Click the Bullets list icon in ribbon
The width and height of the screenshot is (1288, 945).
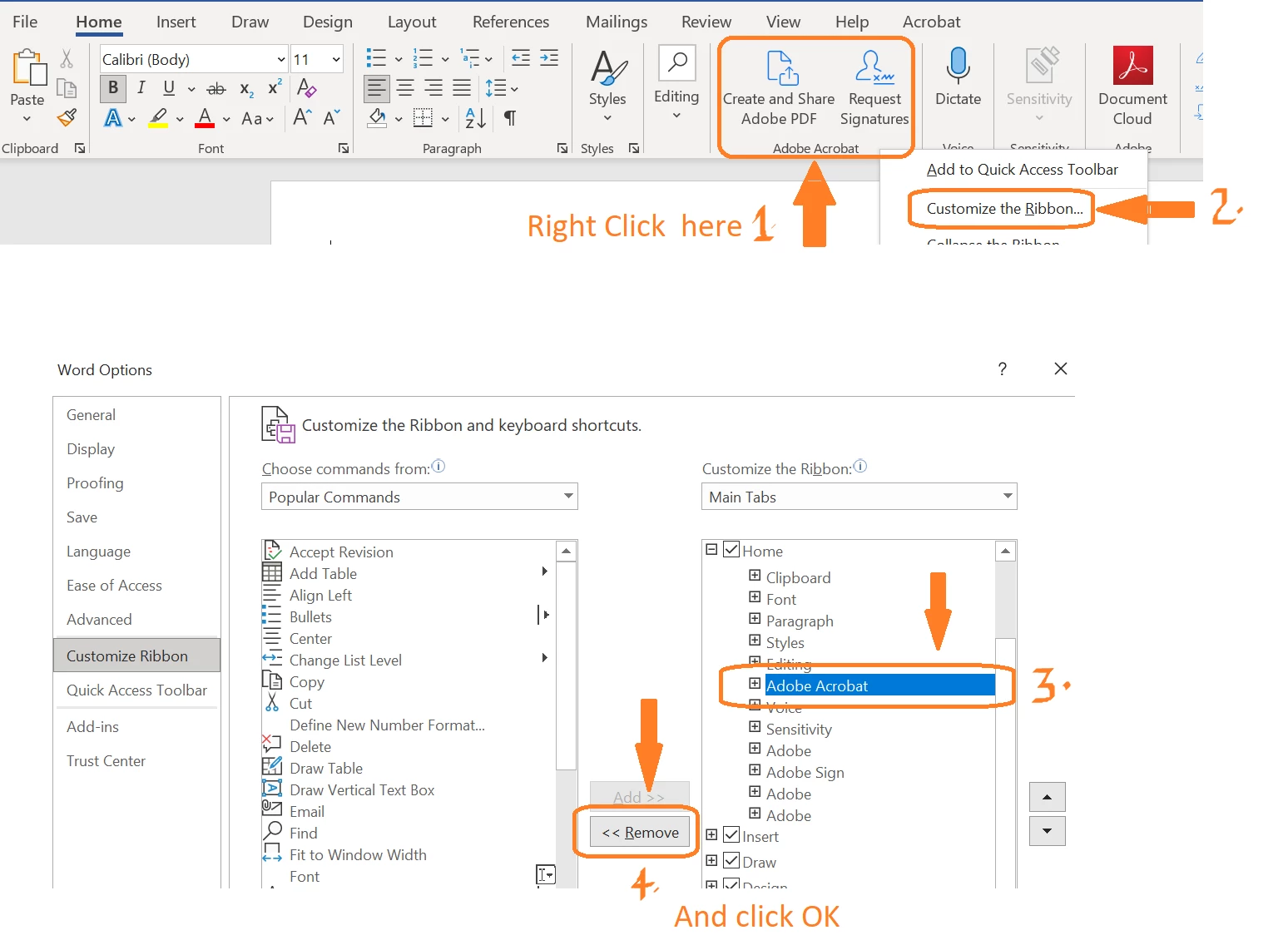coord(376,58)
